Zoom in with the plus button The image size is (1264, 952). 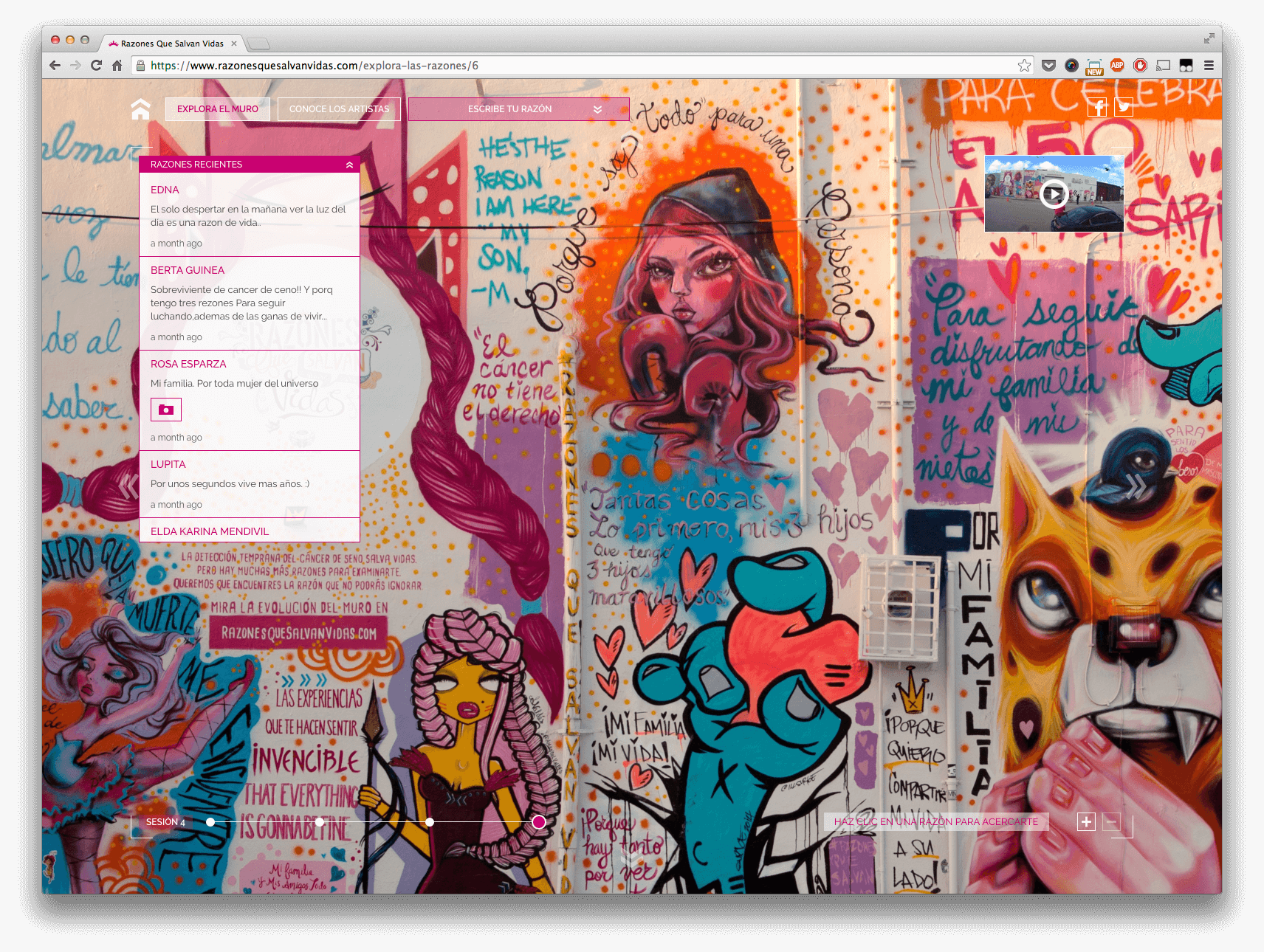[1086, 821]
